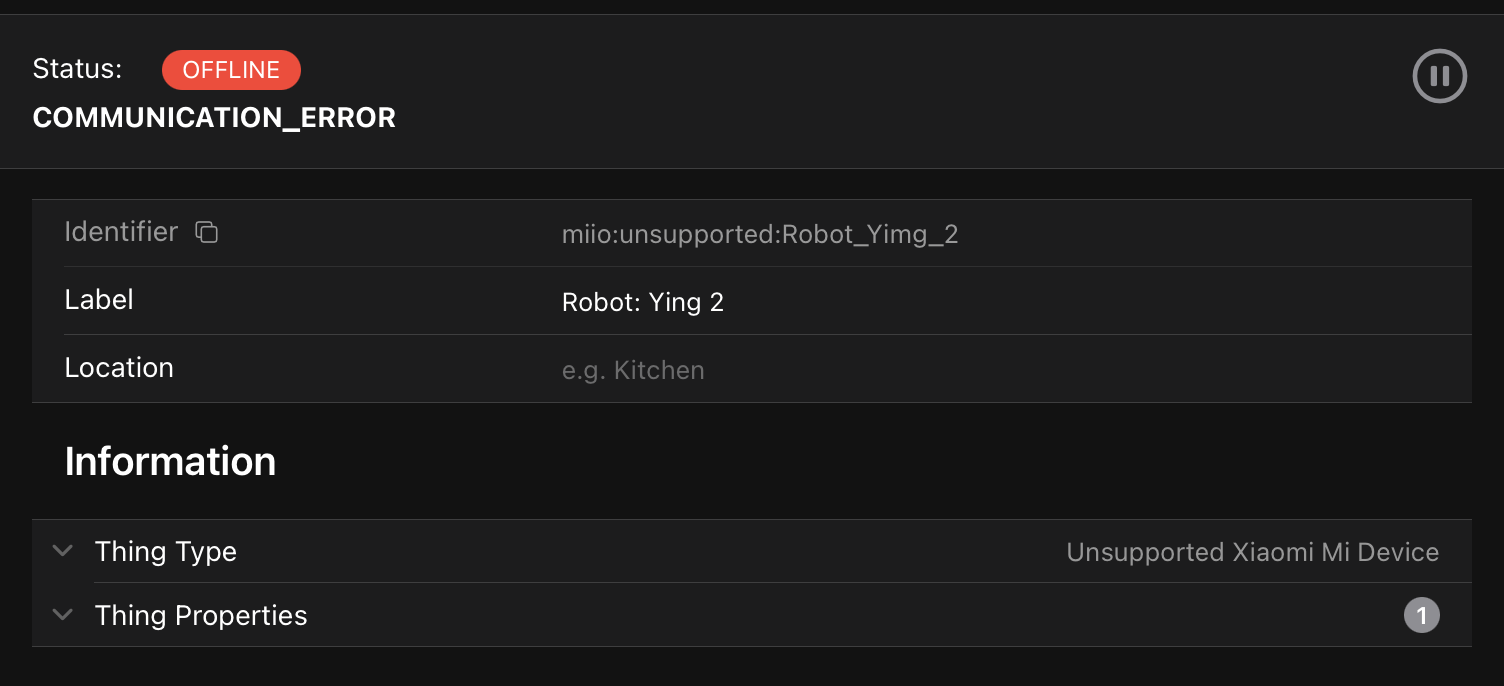Click the Thing Properties count badge
This screenshot has width=1504, height=686.
1421,616
